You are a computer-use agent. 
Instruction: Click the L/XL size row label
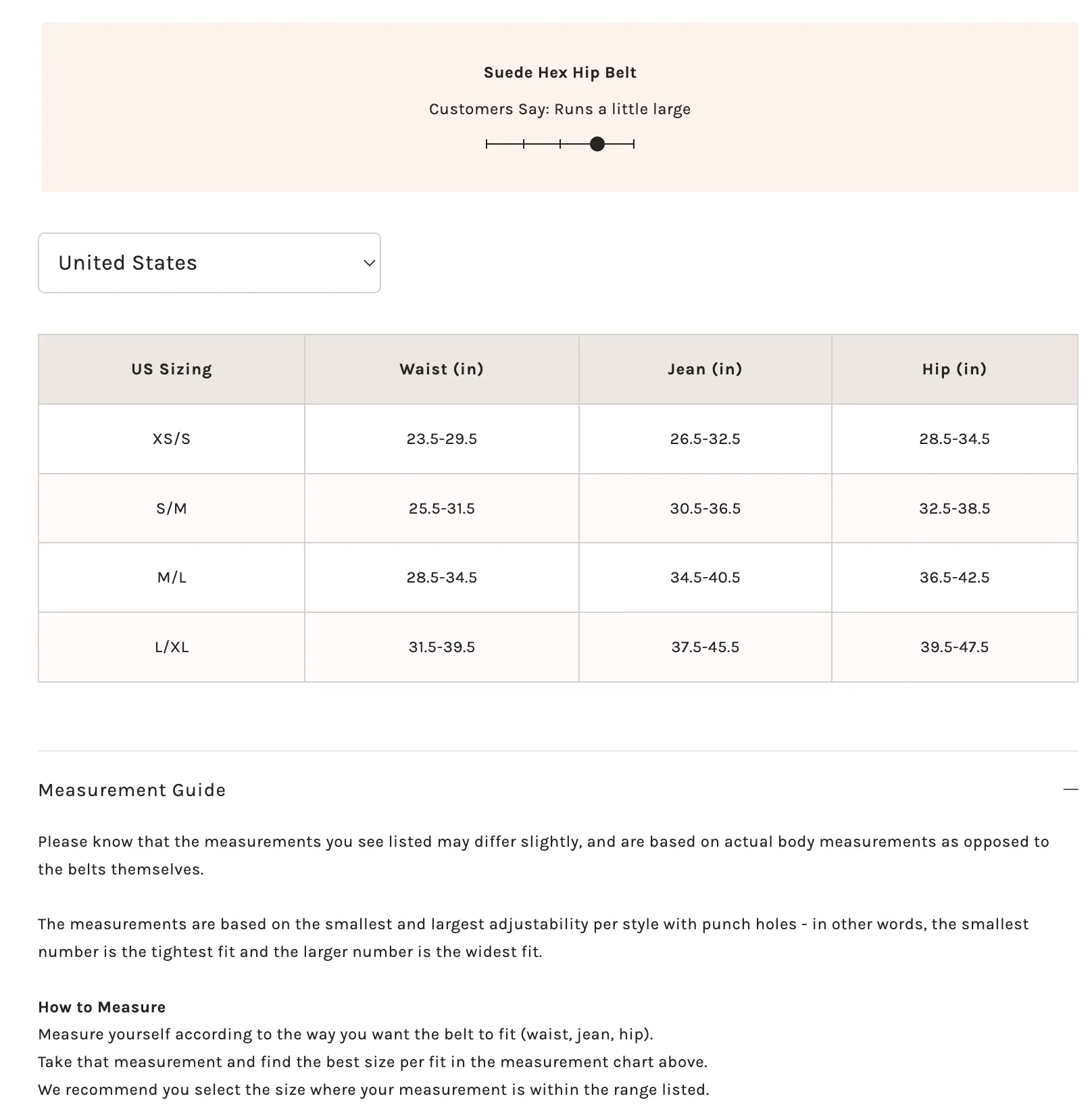pyautogui.click(x=172, y=647)
